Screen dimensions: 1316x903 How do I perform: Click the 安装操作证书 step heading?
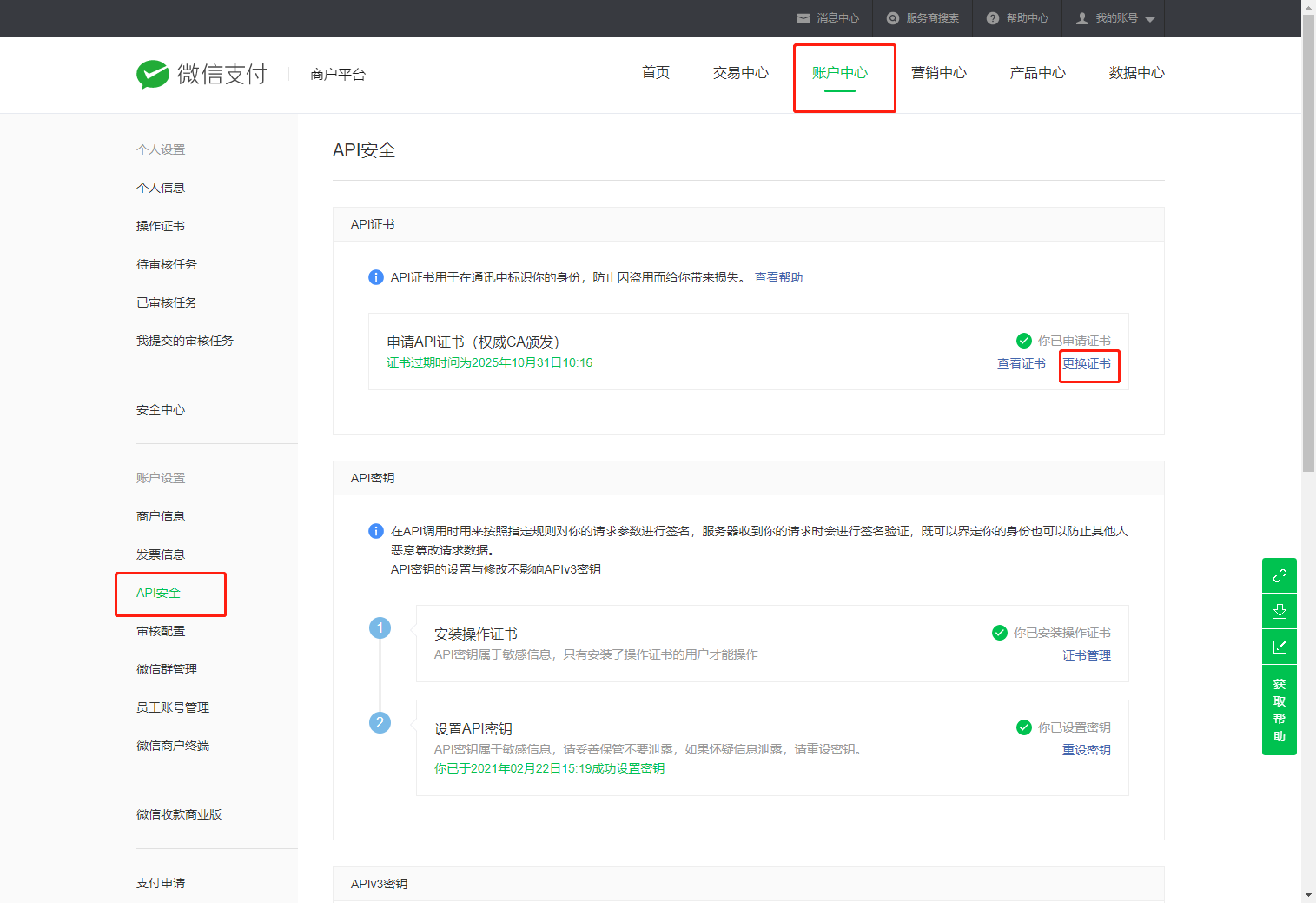(x=476, y=634)
